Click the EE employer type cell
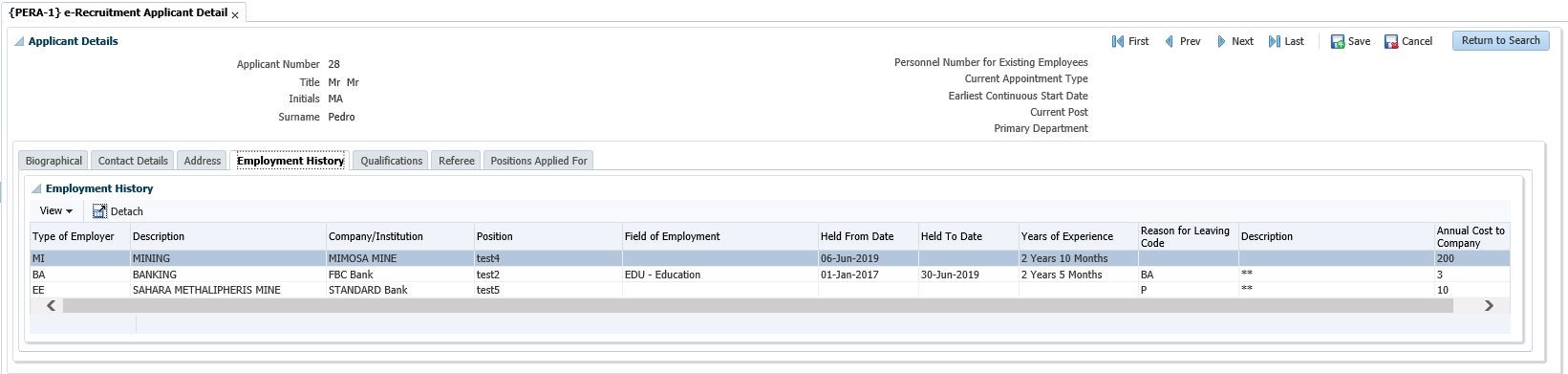The image size is (1568, 374). coord(79,290)
